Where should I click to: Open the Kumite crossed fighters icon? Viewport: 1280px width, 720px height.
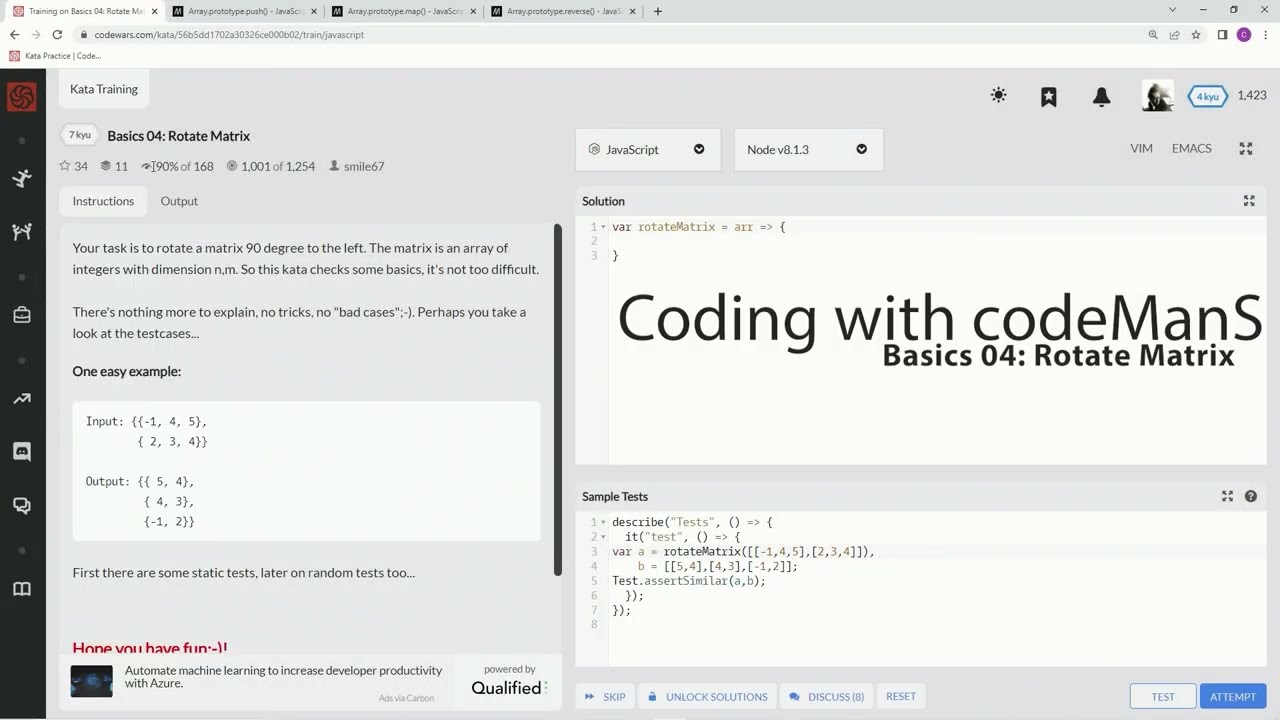coord(21,232)
